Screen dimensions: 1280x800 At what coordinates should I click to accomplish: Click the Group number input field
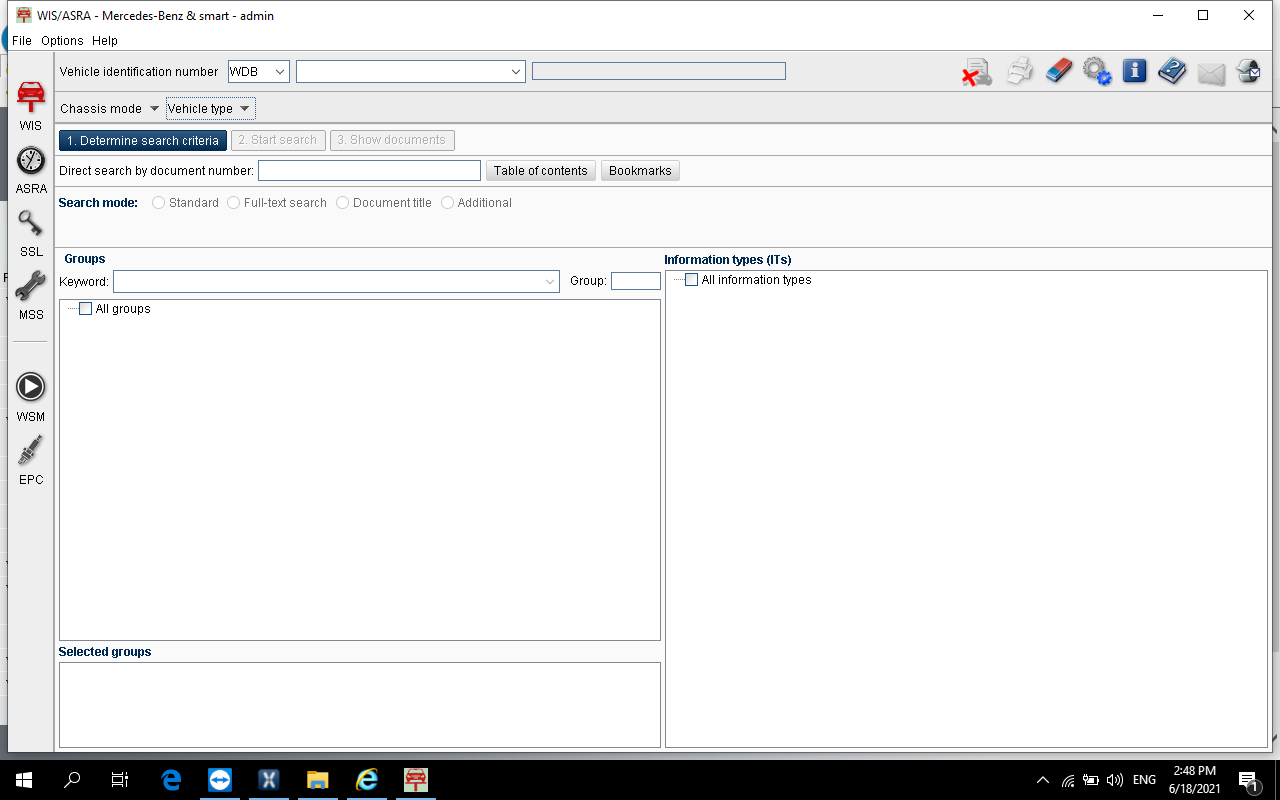(636, 281)
